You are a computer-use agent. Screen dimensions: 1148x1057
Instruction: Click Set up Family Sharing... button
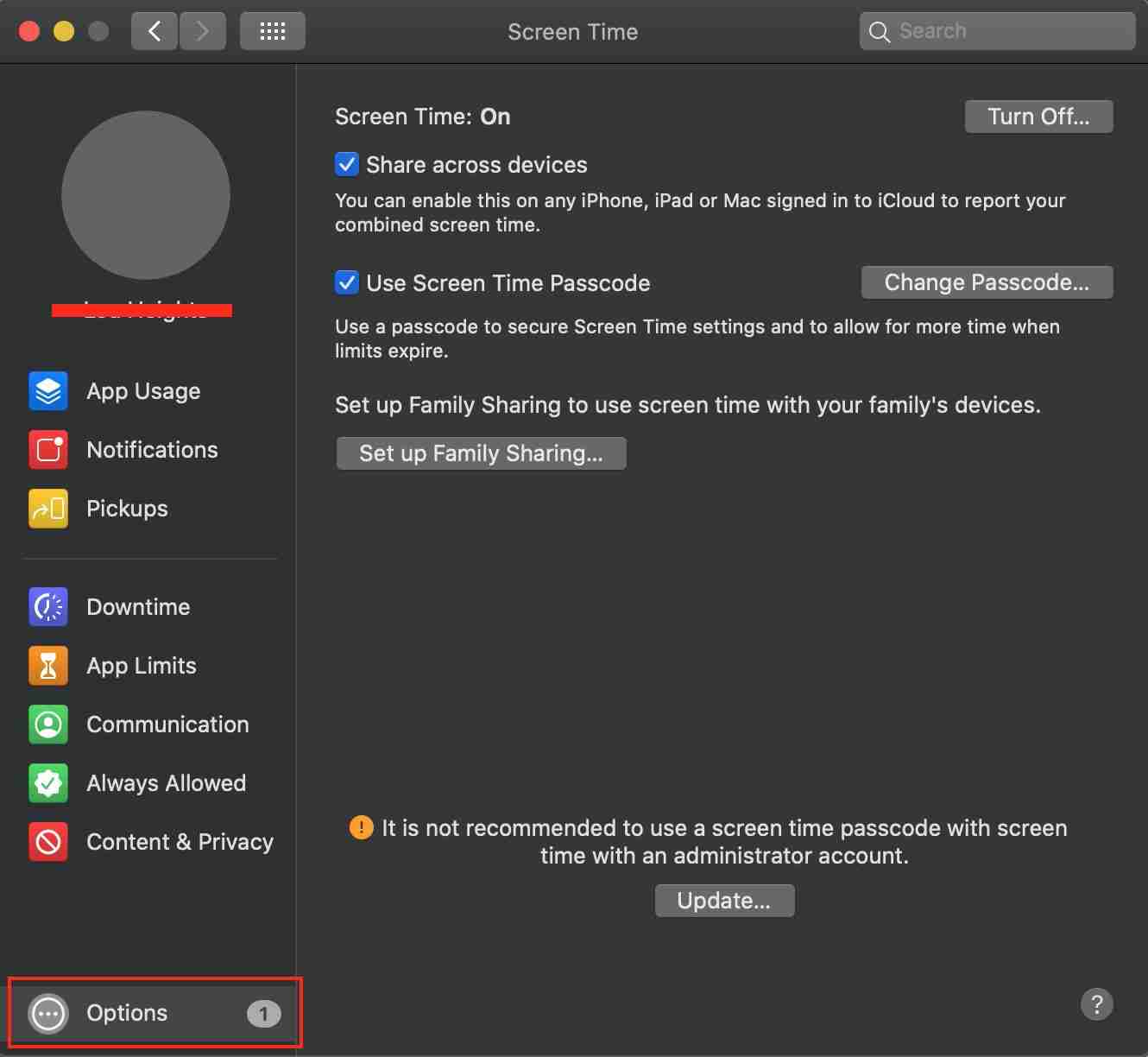481,453
